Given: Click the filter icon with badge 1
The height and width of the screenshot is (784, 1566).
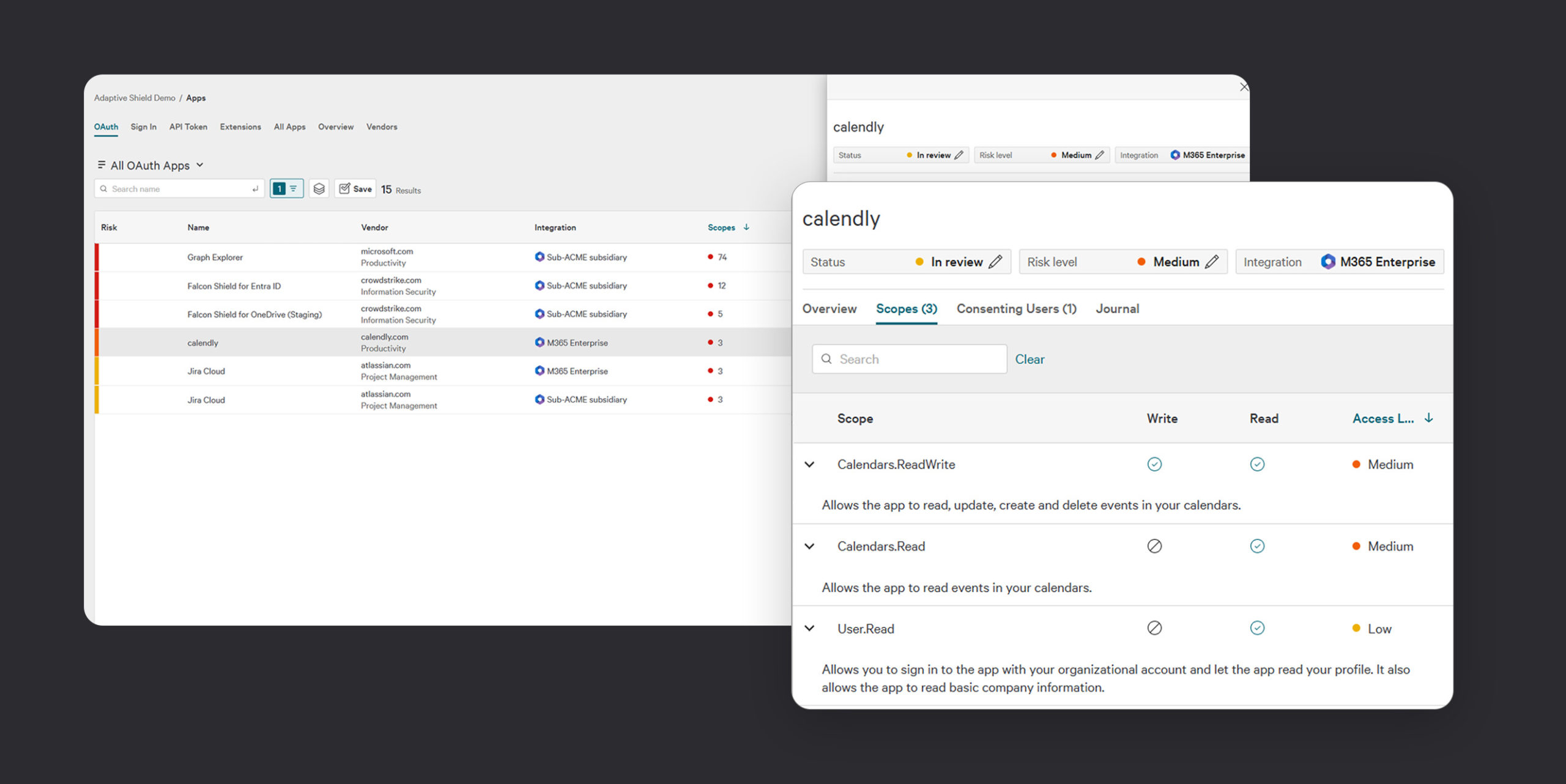Looking at the screenshot, I should coord(286,189).
